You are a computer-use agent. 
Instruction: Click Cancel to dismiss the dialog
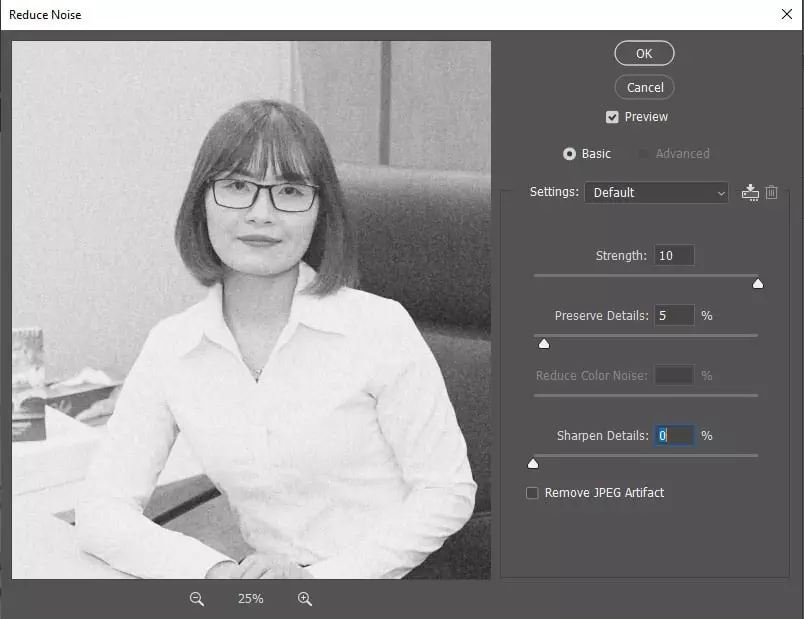coord(645,87)
